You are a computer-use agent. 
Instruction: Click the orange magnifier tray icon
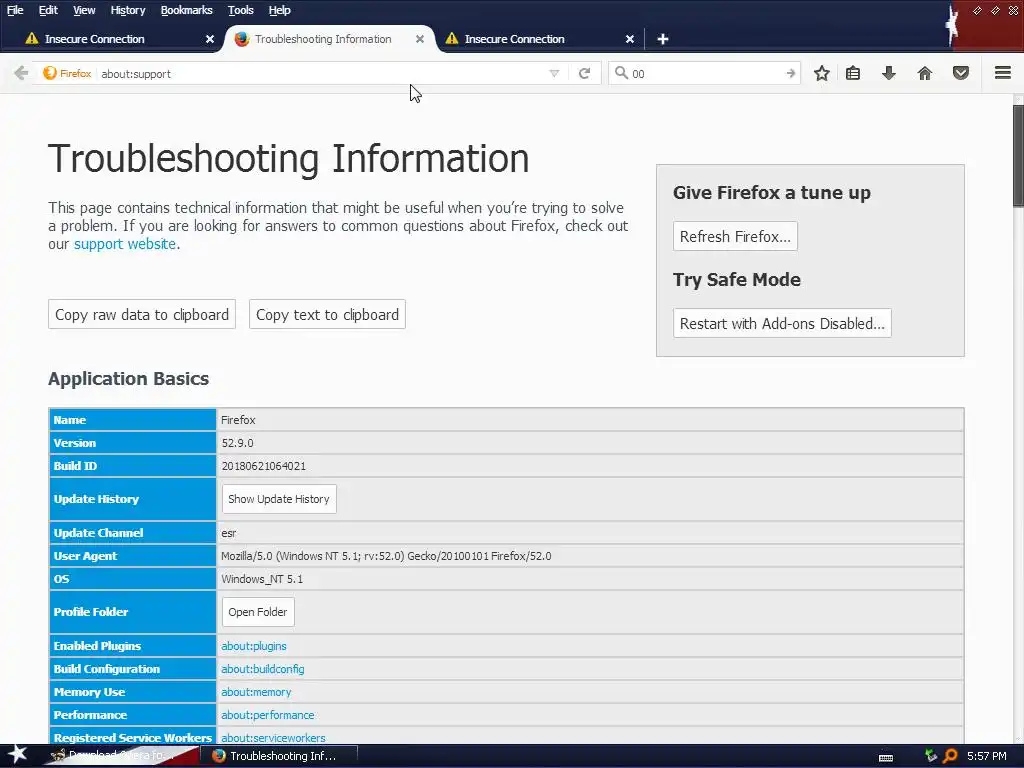tap(950, 756)
